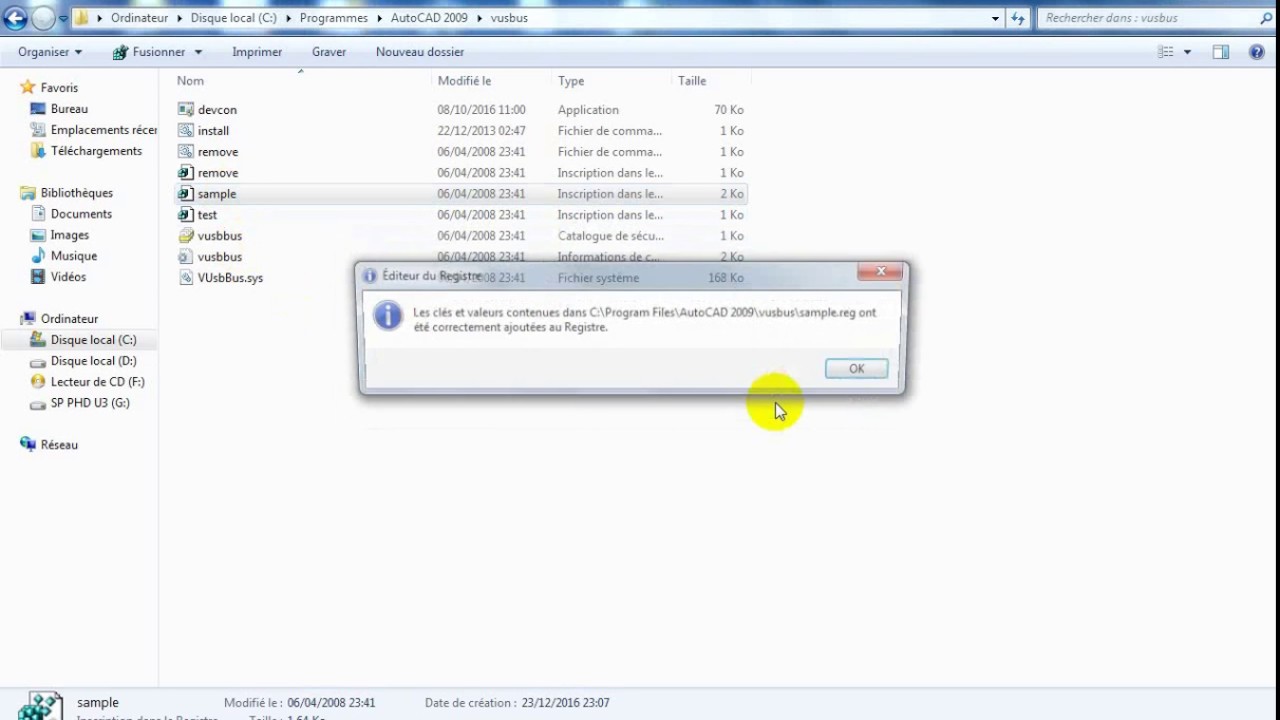This screenshot has width=1280, height=720.
Task: Click the Favoris star icon
Action: tap(28, 88)
